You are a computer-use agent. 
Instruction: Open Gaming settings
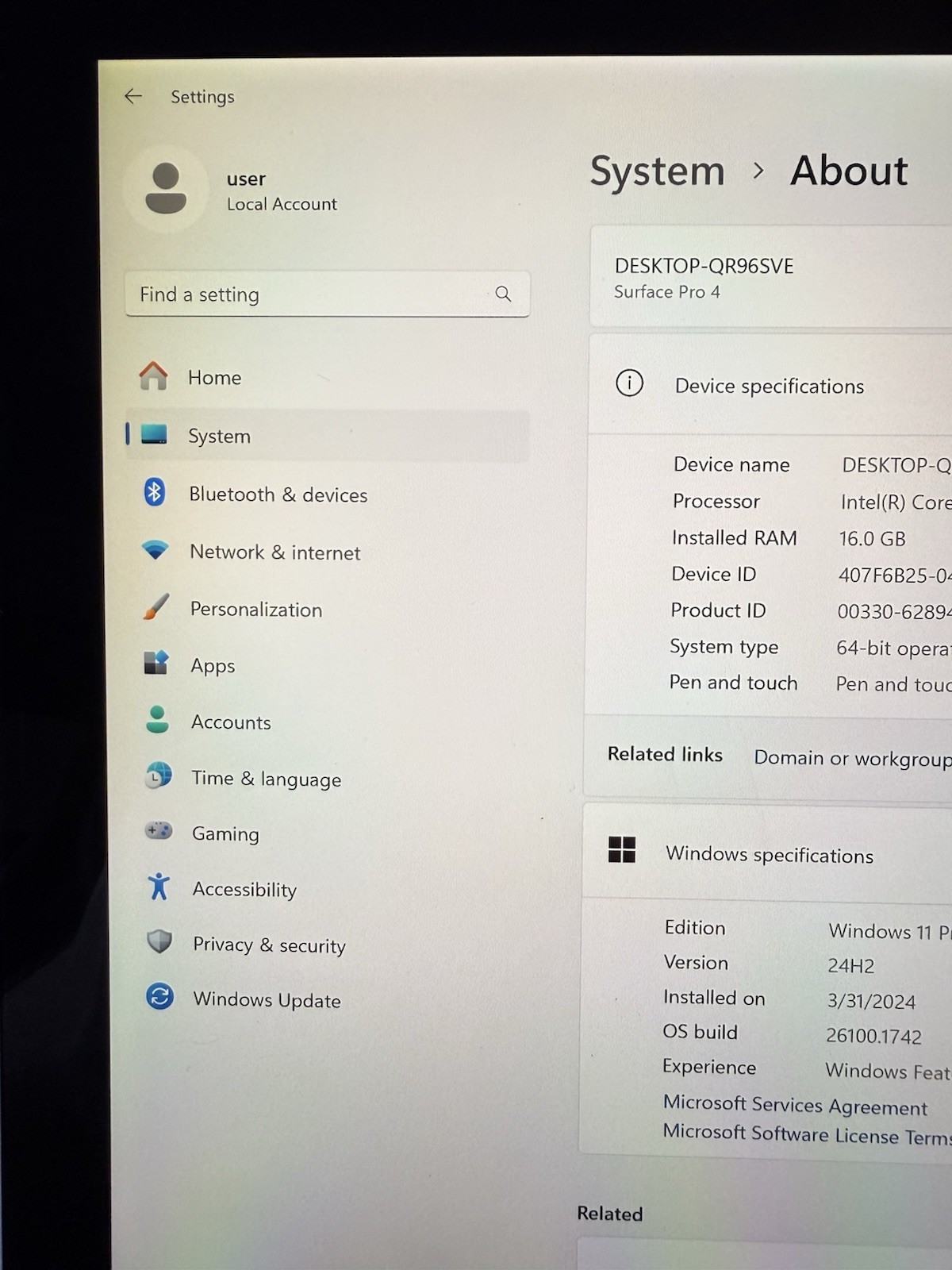pos(327,833)
